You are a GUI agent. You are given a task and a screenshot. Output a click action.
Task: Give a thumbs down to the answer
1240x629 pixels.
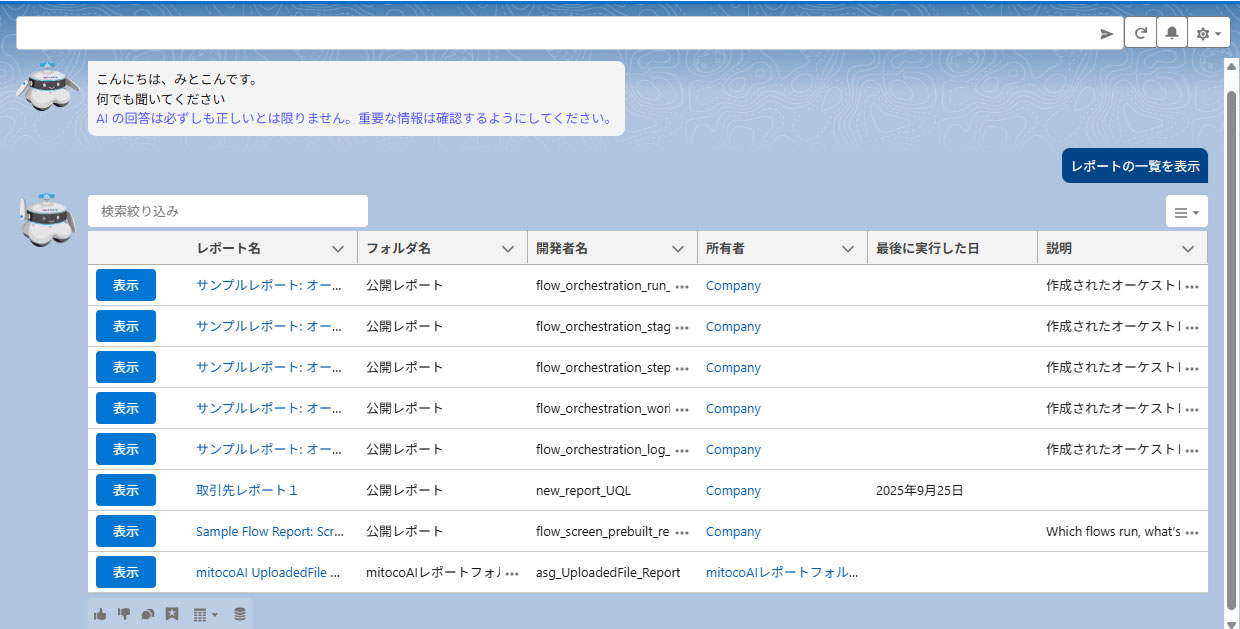point(123,613)
